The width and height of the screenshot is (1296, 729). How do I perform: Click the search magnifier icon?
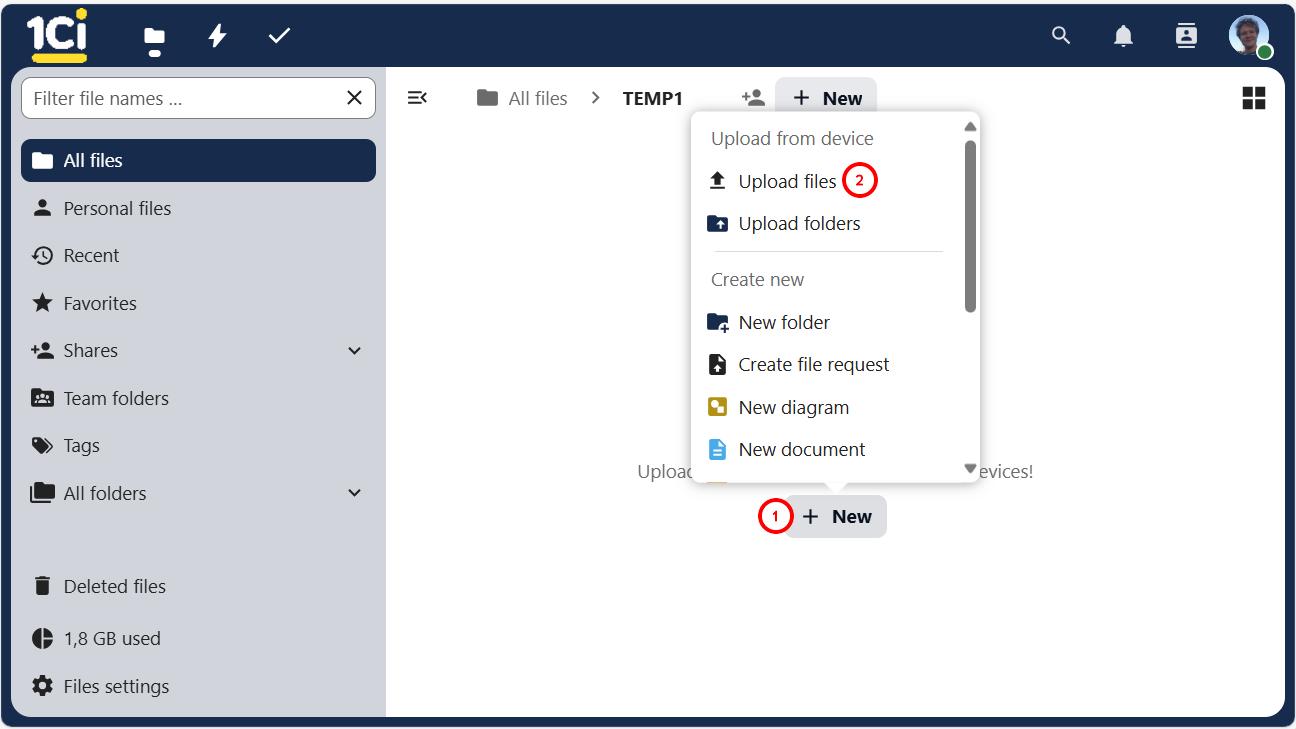point(1061,36)
